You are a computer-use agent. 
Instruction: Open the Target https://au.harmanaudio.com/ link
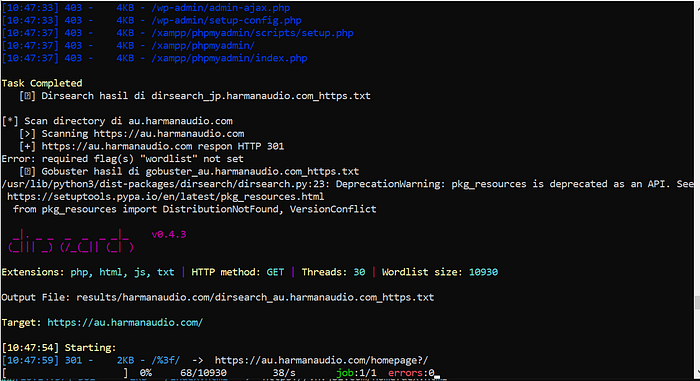tap(125, 322)
